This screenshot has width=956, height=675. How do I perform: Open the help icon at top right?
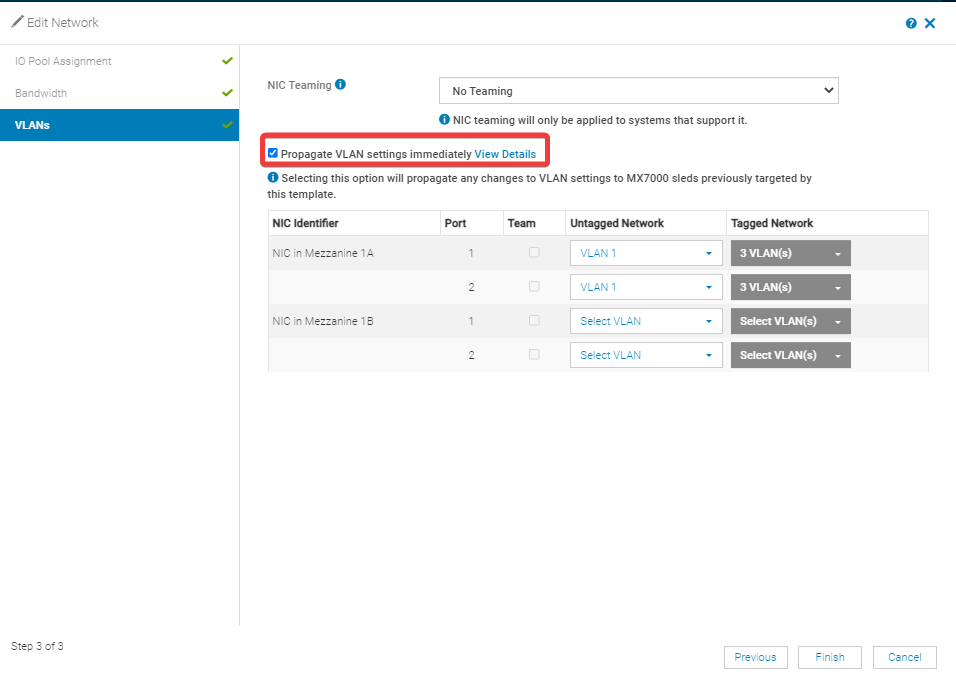pos(910,23)
